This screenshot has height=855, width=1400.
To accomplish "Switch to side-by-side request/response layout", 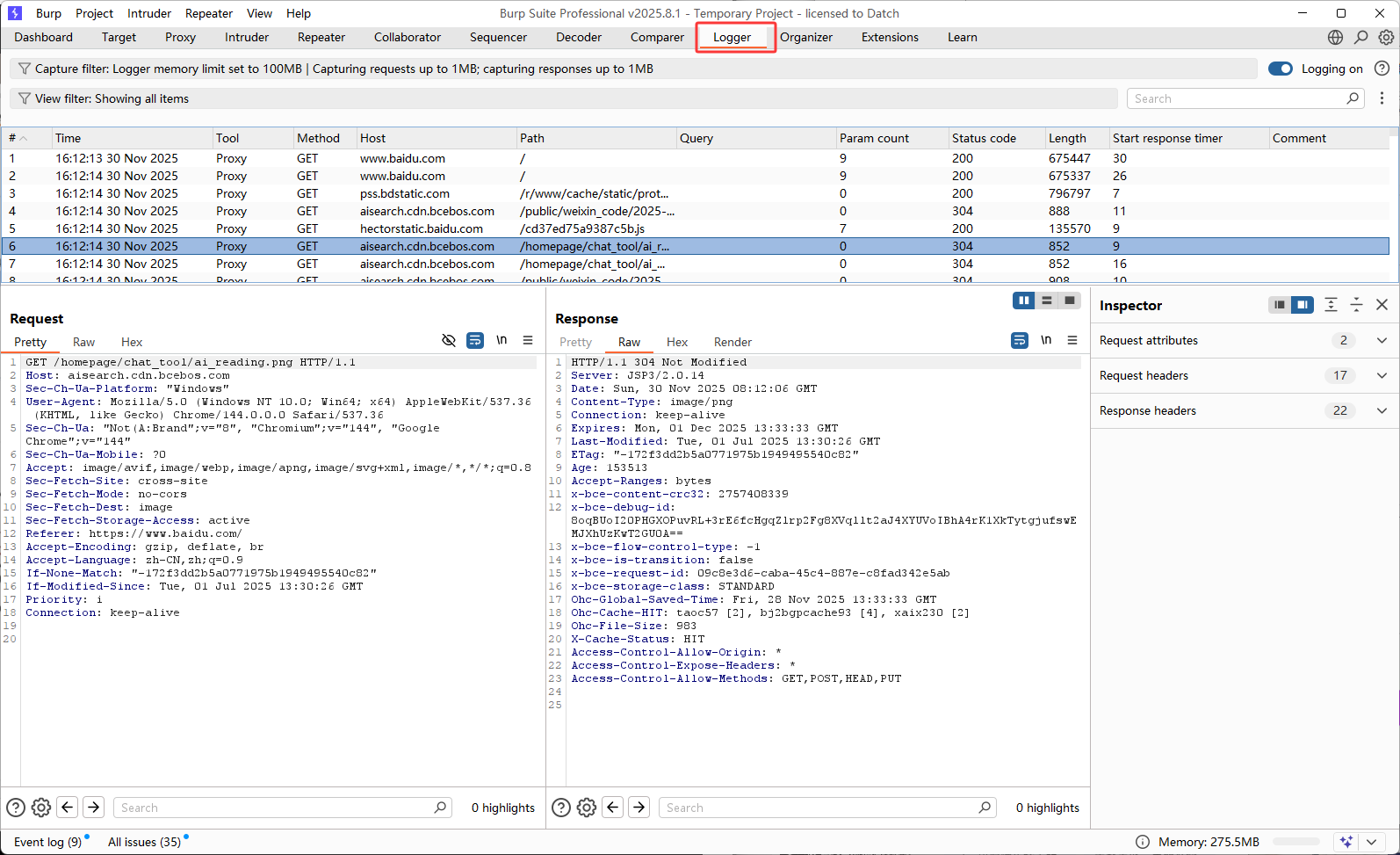I will coord(1024,301).
